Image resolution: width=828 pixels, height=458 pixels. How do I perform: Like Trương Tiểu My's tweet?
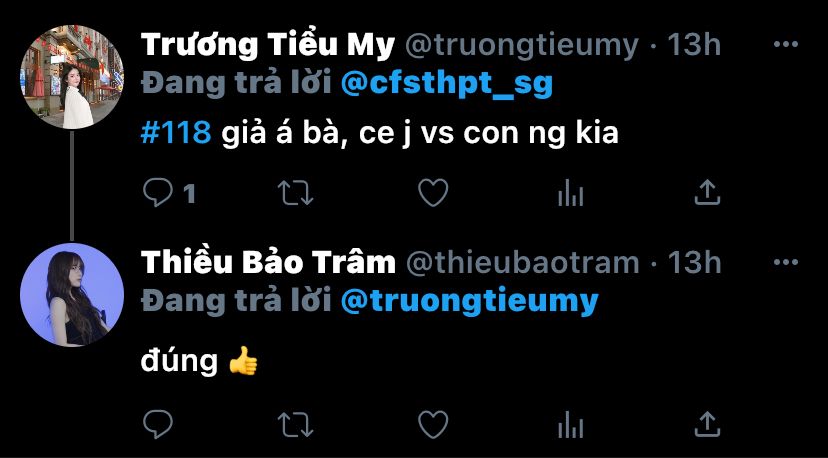pos(433,192)
